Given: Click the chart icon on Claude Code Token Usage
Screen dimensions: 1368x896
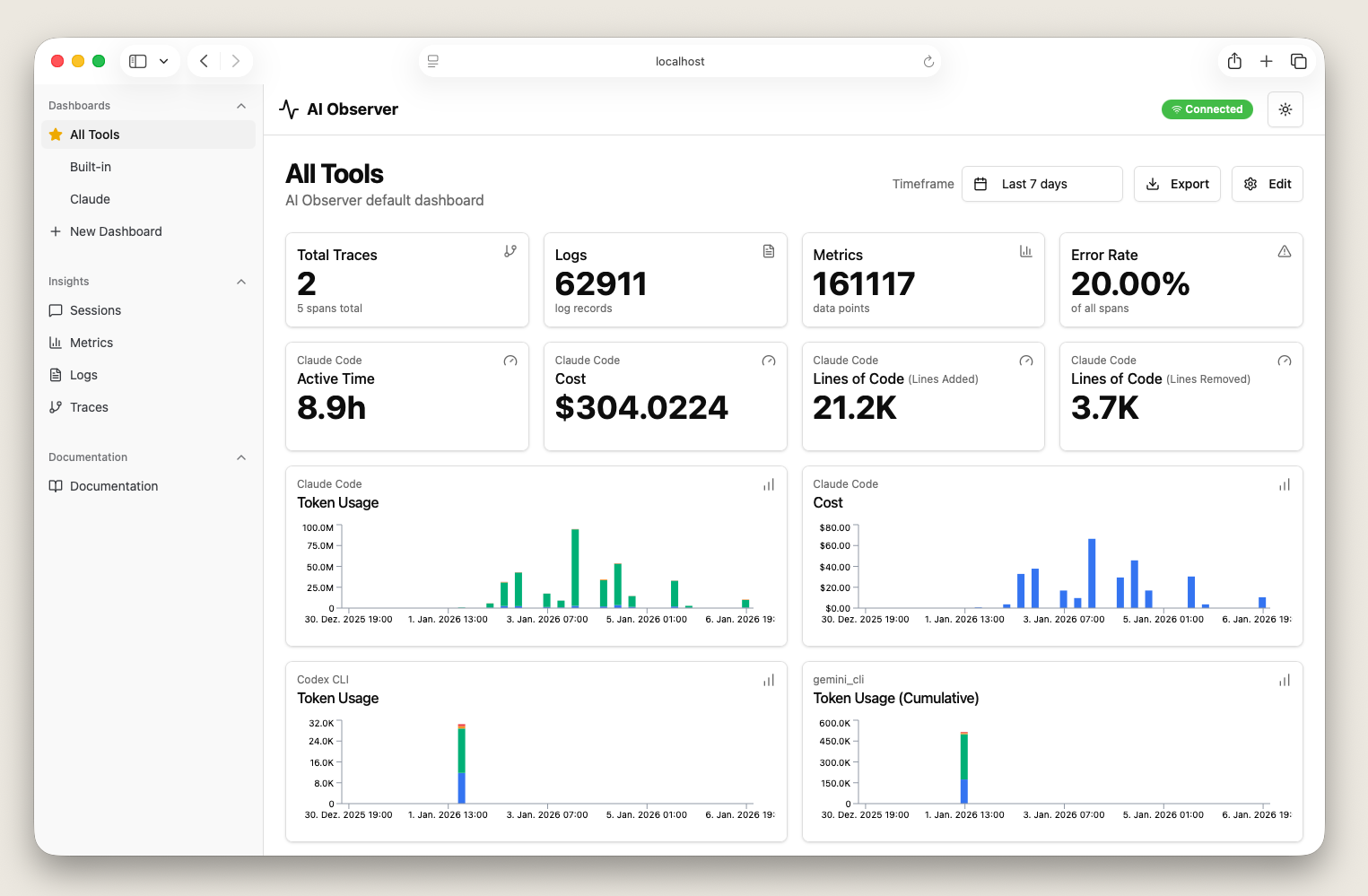Looking at the screenshot, I should click(768, 484).
